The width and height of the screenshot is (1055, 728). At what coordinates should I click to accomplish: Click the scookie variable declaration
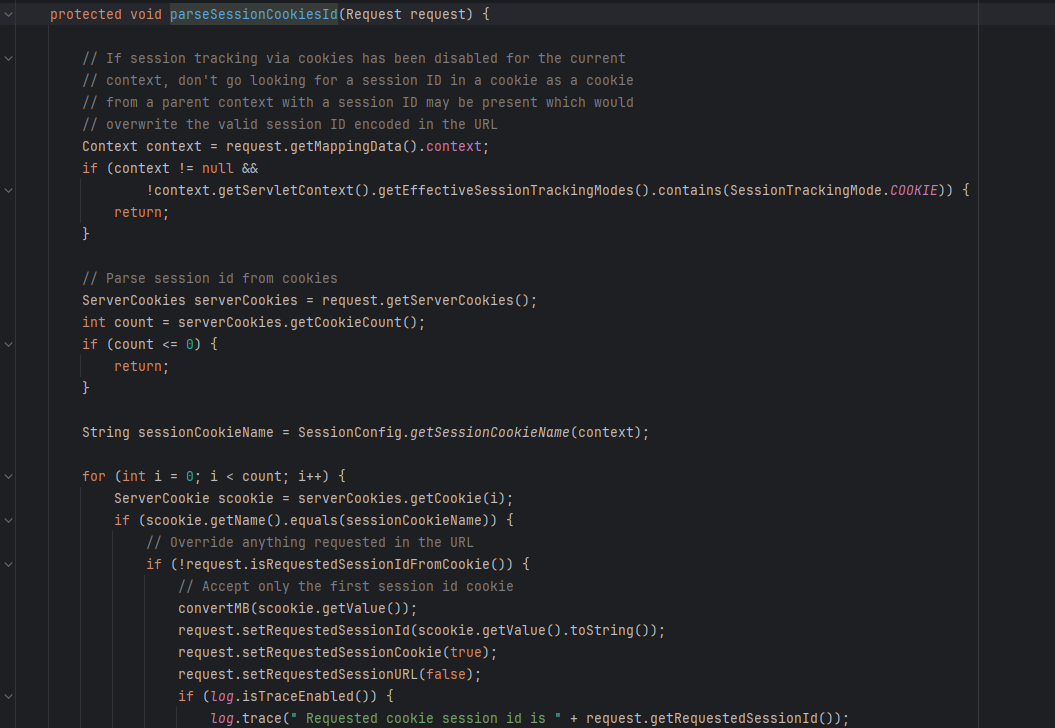tap(246, 499)
